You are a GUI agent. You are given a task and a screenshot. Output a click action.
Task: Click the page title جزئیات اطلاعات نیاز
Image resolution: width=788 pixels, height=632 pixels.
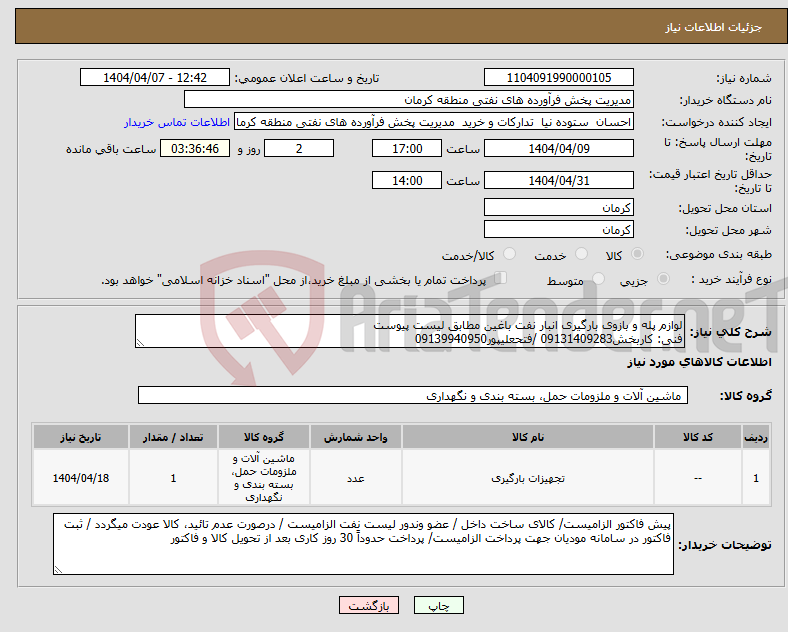[714, 27]
